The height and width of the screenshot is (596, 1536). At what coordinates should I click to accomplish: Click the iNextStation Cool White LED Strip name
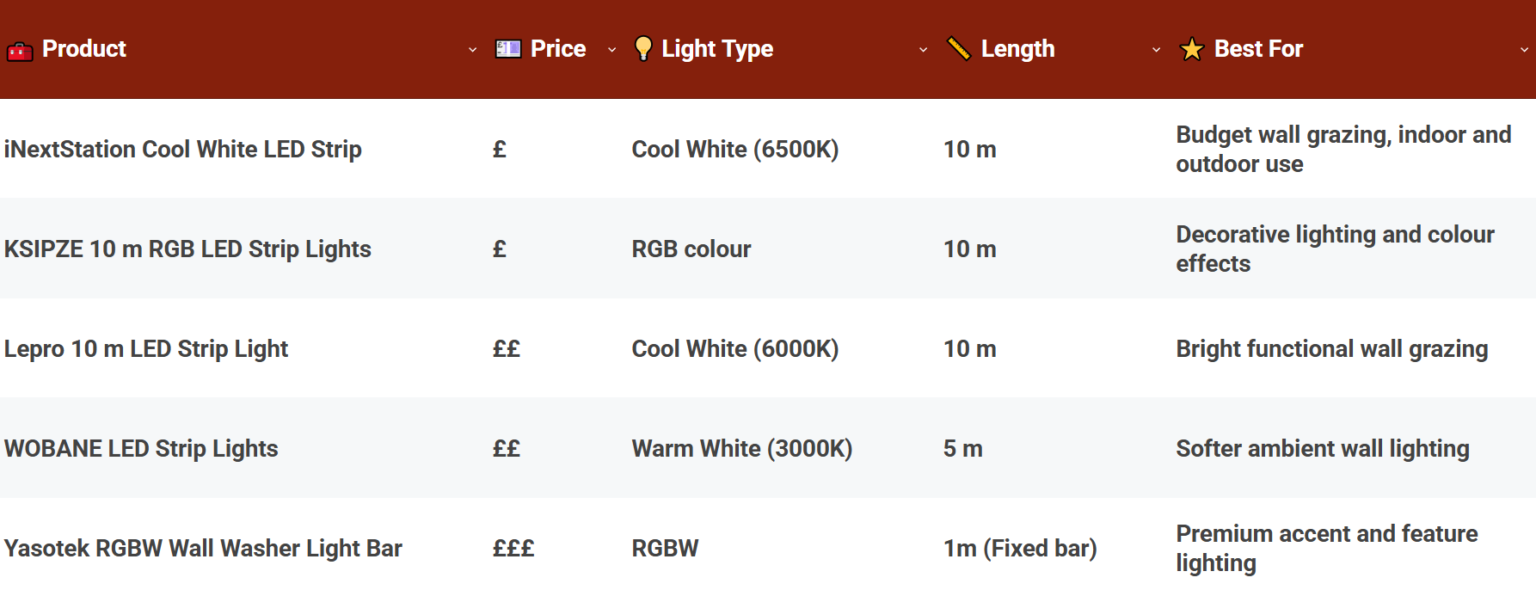pyautogui.click(x=183, y=149)
